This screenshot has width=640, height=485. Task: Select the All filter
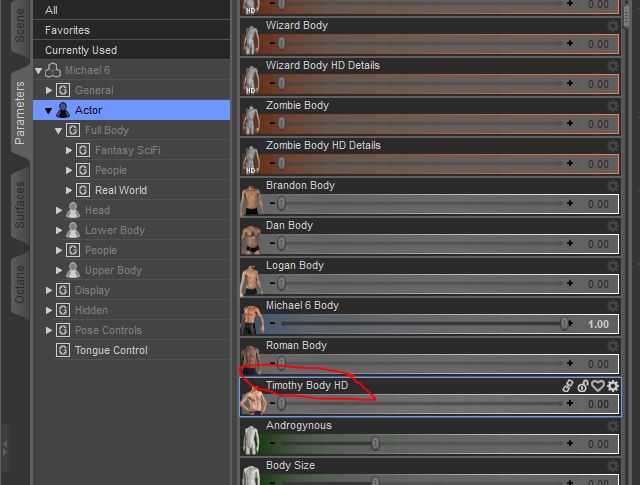tap(131, 10)
